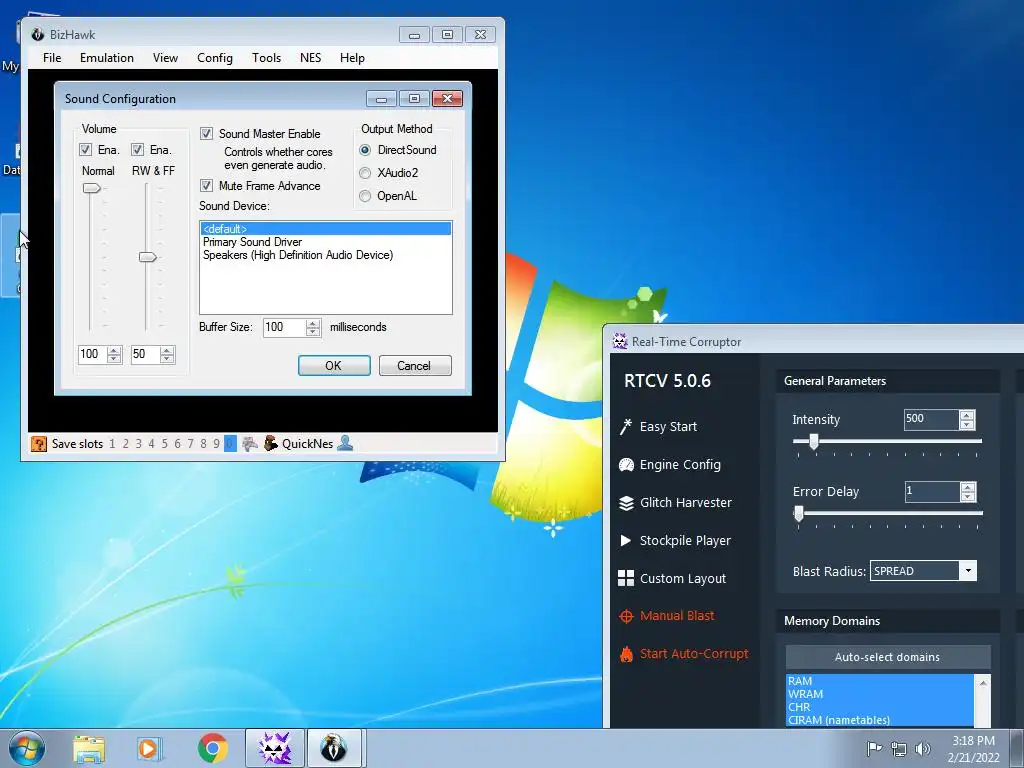Viewport: 1024px width, 768px height.
Task: Confirm sound settings with OK
Action: click(334, 366)
